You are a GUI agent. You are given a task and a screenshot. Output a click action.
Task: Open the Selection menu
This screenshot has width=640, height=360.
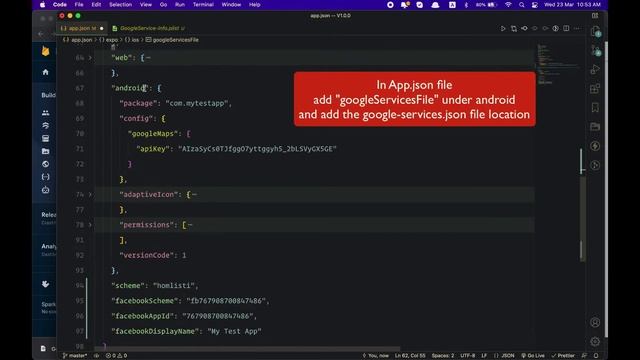point(120,4)
